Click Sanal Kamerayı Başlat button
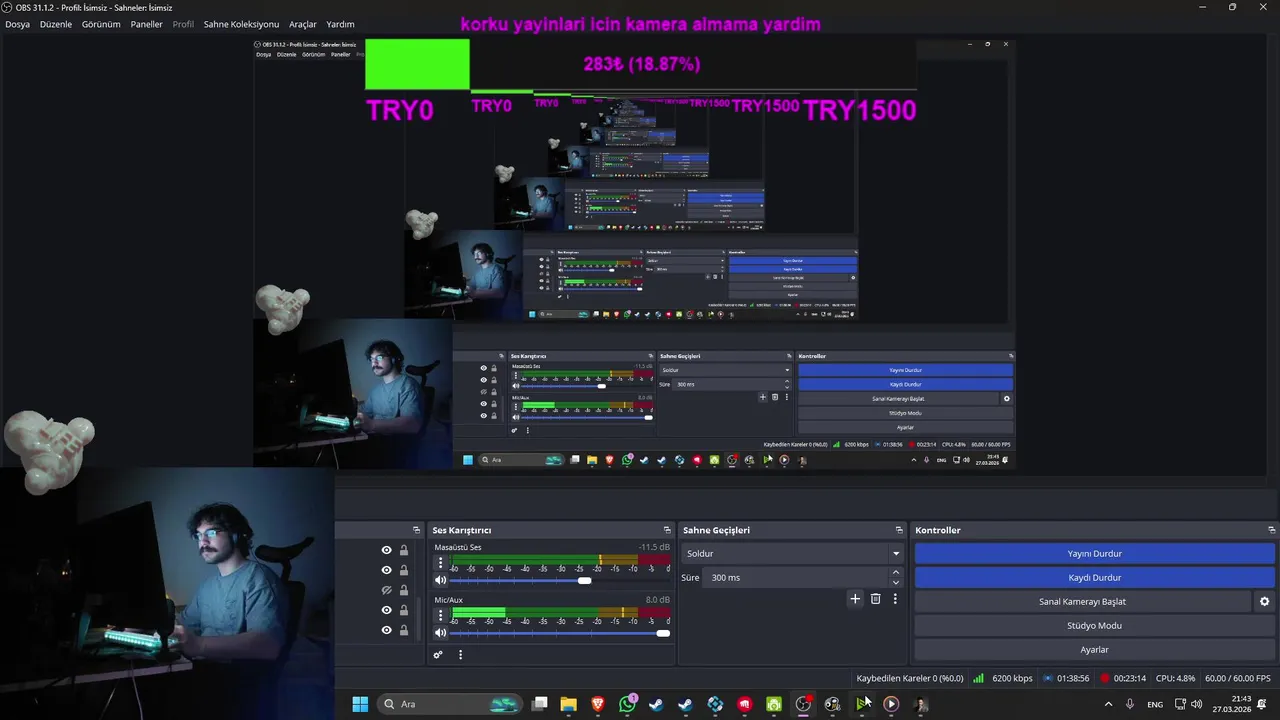 [x=1082, y=601]
